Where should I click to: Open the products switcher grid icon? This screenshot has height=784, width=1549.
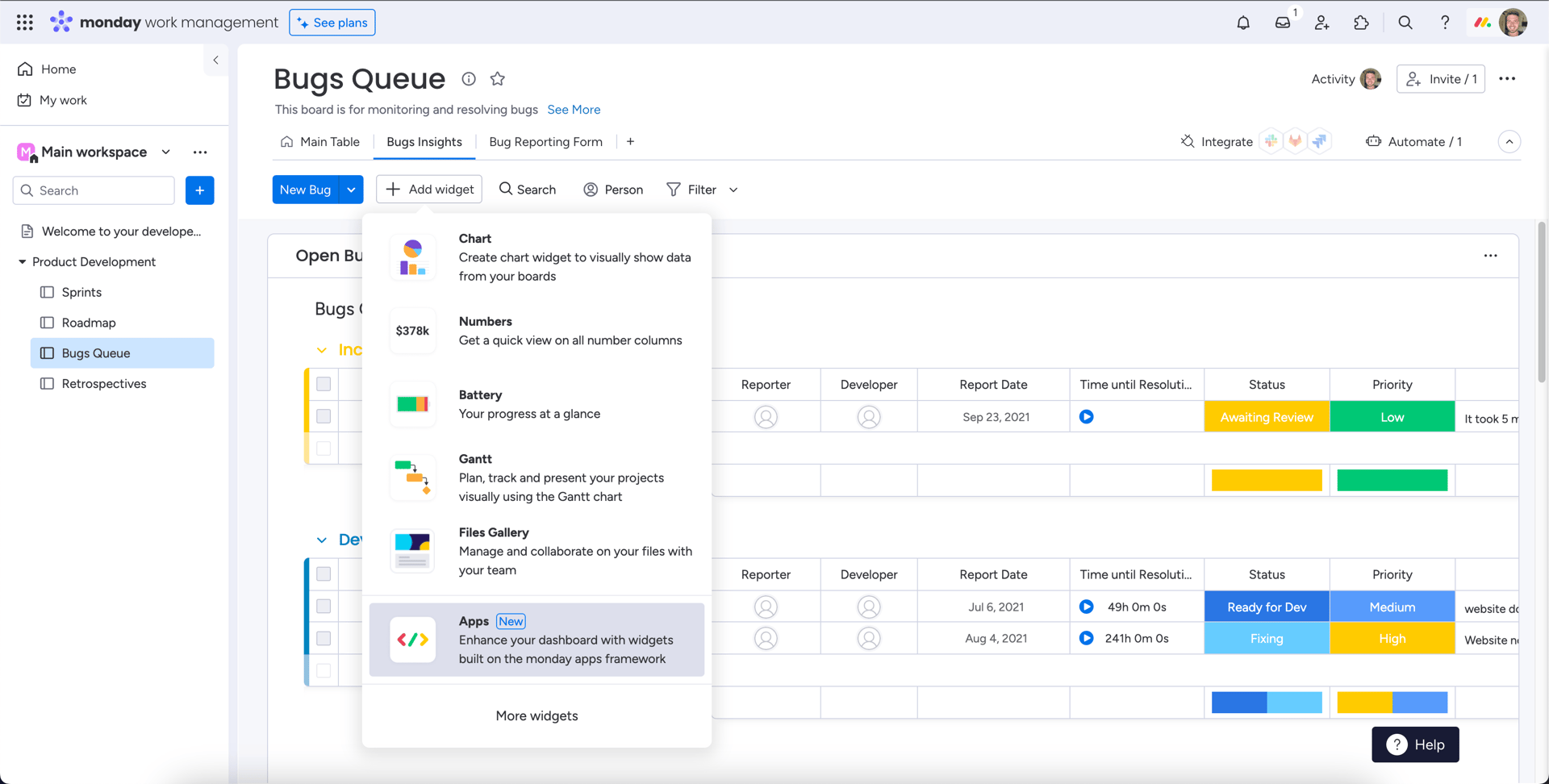tap(25, 23)
